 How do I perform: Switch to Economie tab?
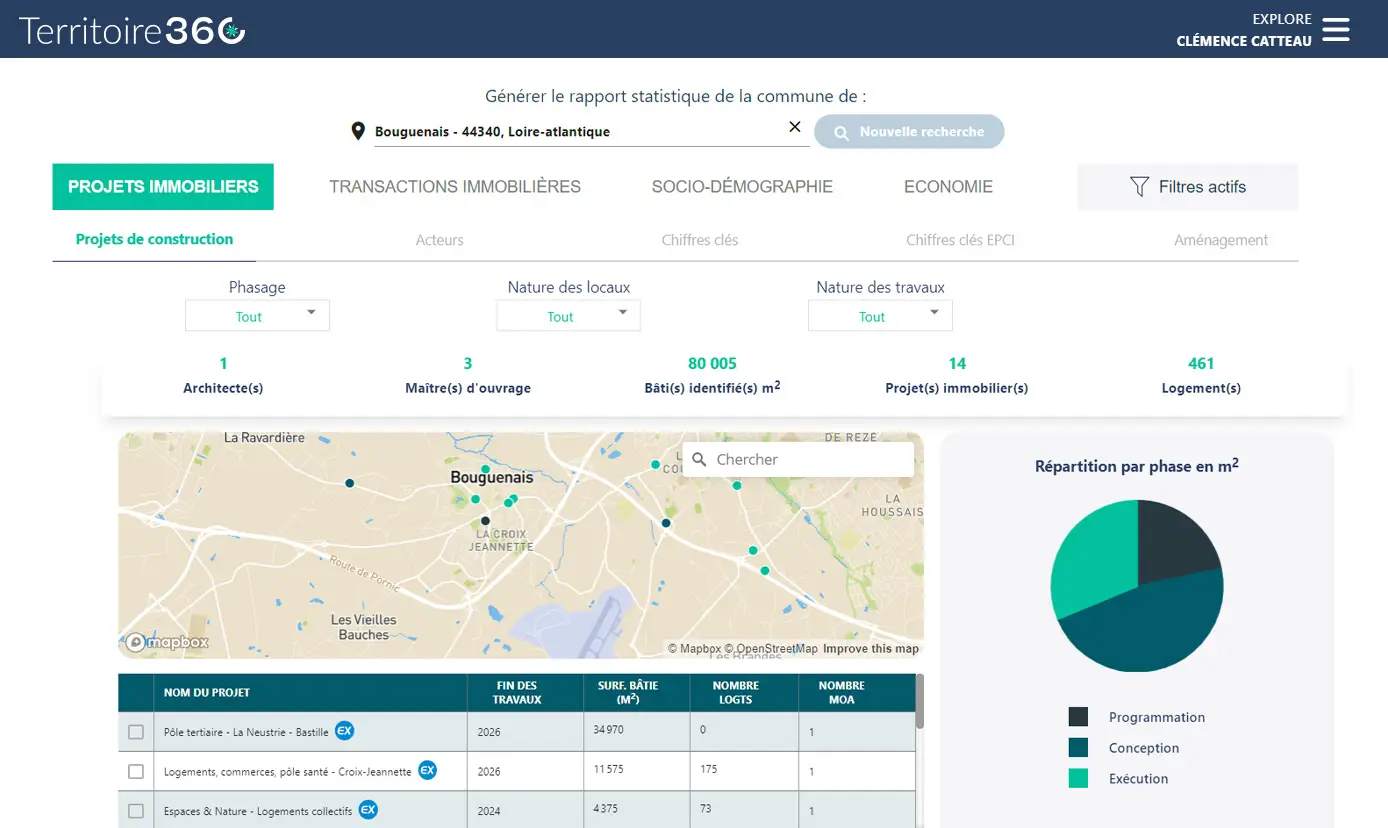pos(948,187)
